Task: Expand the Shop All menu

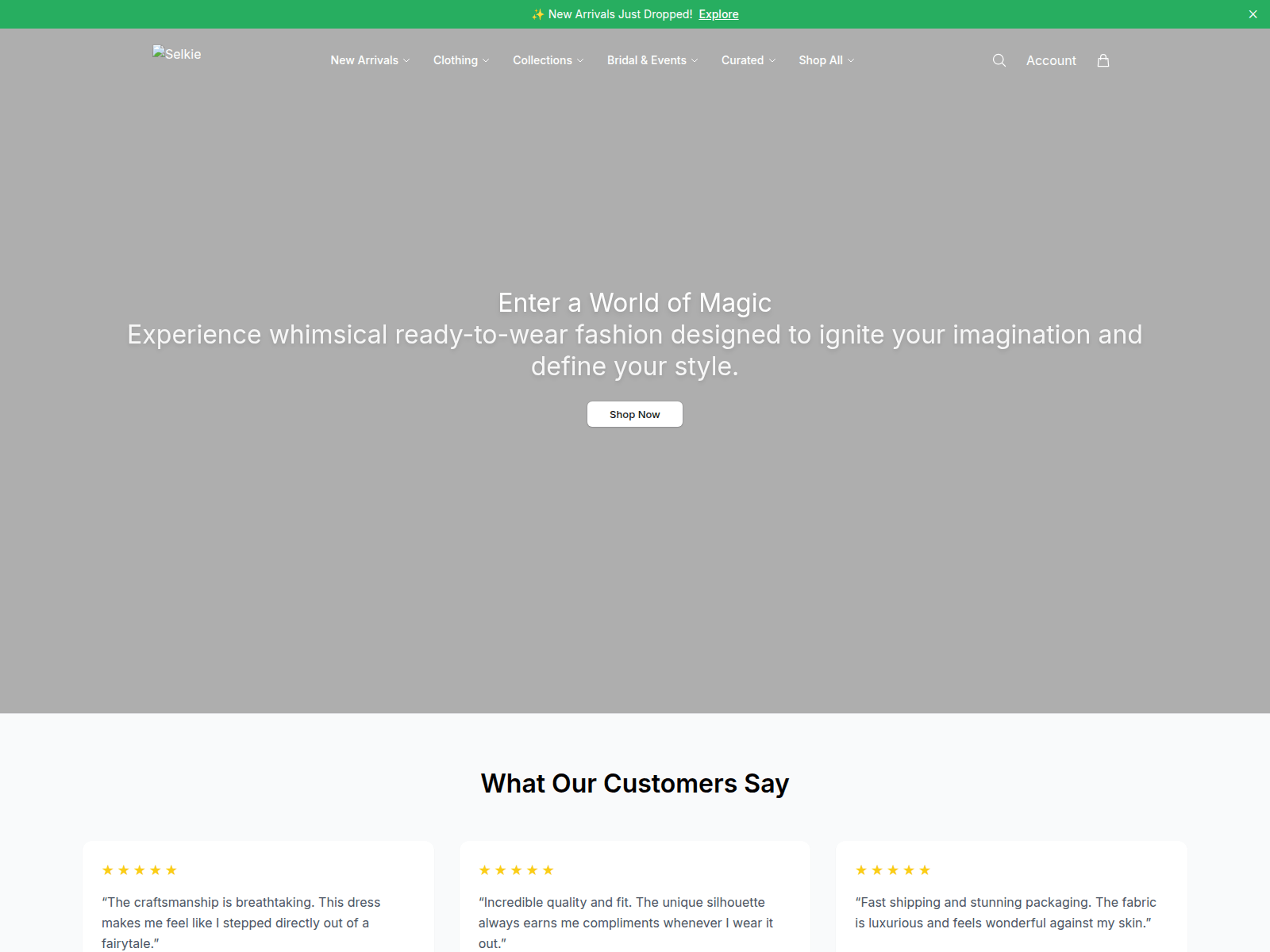Action: coord(826,60)
